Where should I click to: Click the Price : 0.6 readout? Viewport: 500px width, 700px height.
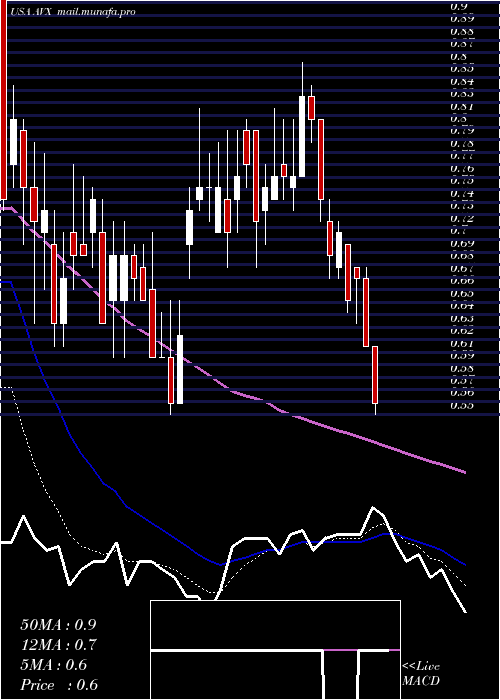coord(59,685)
